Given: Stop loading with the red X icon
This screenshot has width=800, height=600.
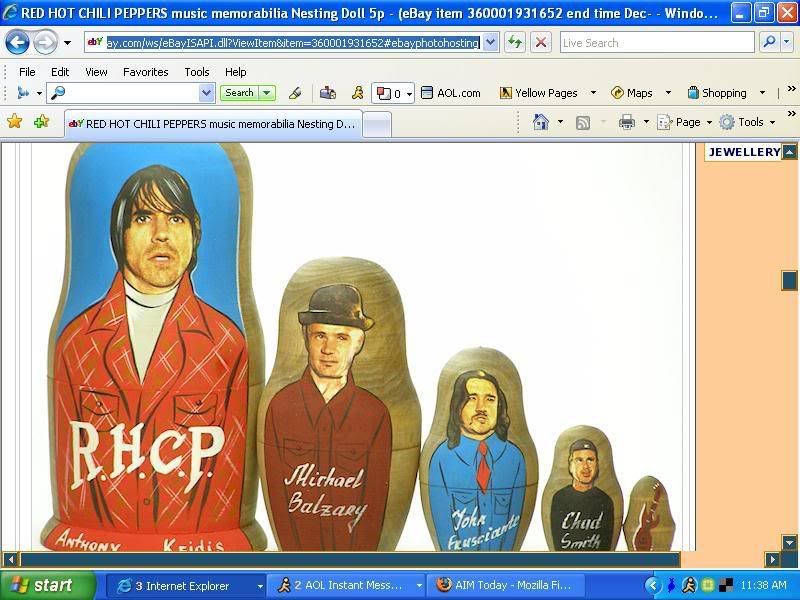Looking at the screenshot, I should pyautogui.click(x=541, y=43).
